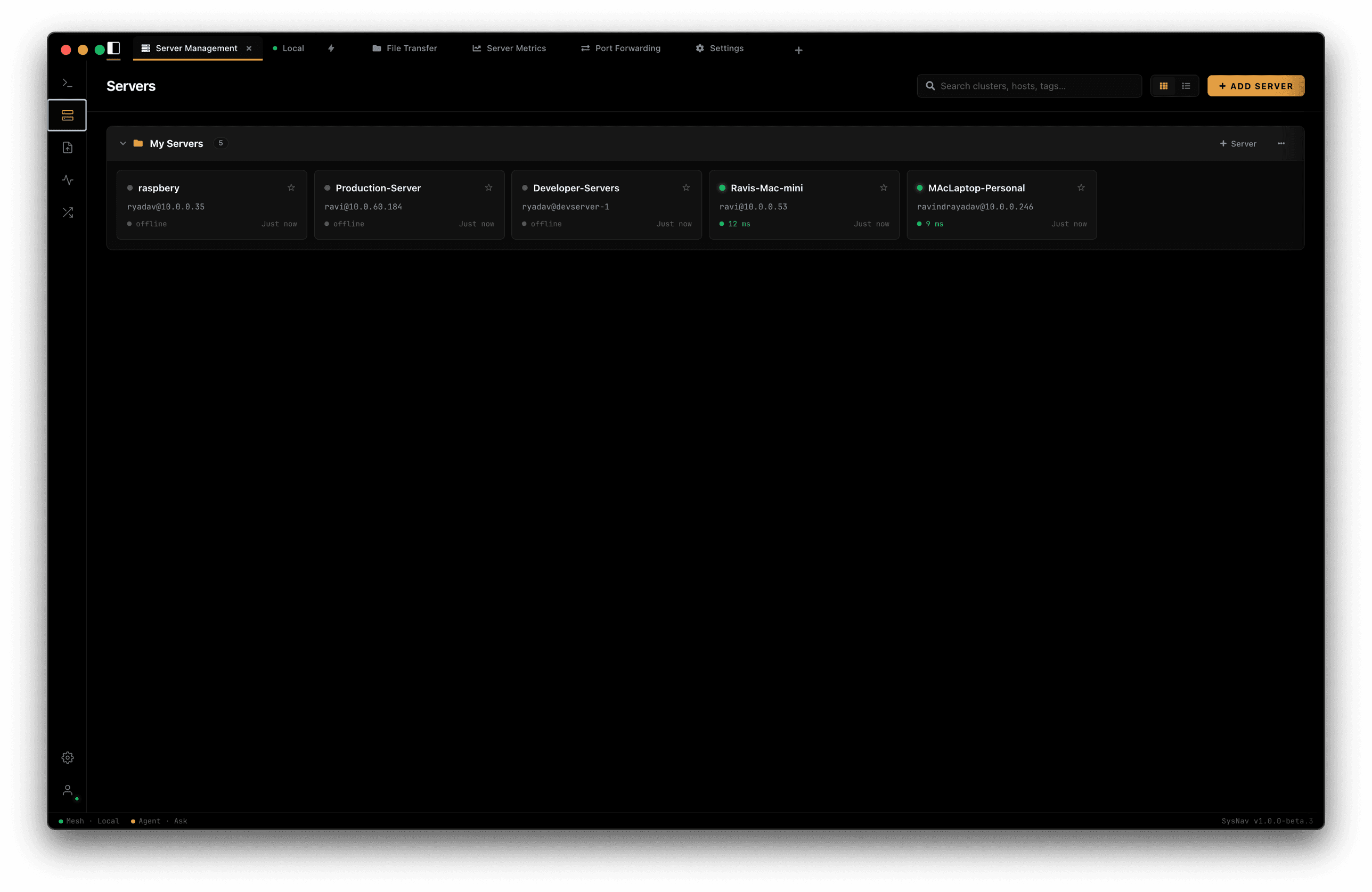1372x892 pixels.
Task: Open the user account icon
Action: pos(68,790)
